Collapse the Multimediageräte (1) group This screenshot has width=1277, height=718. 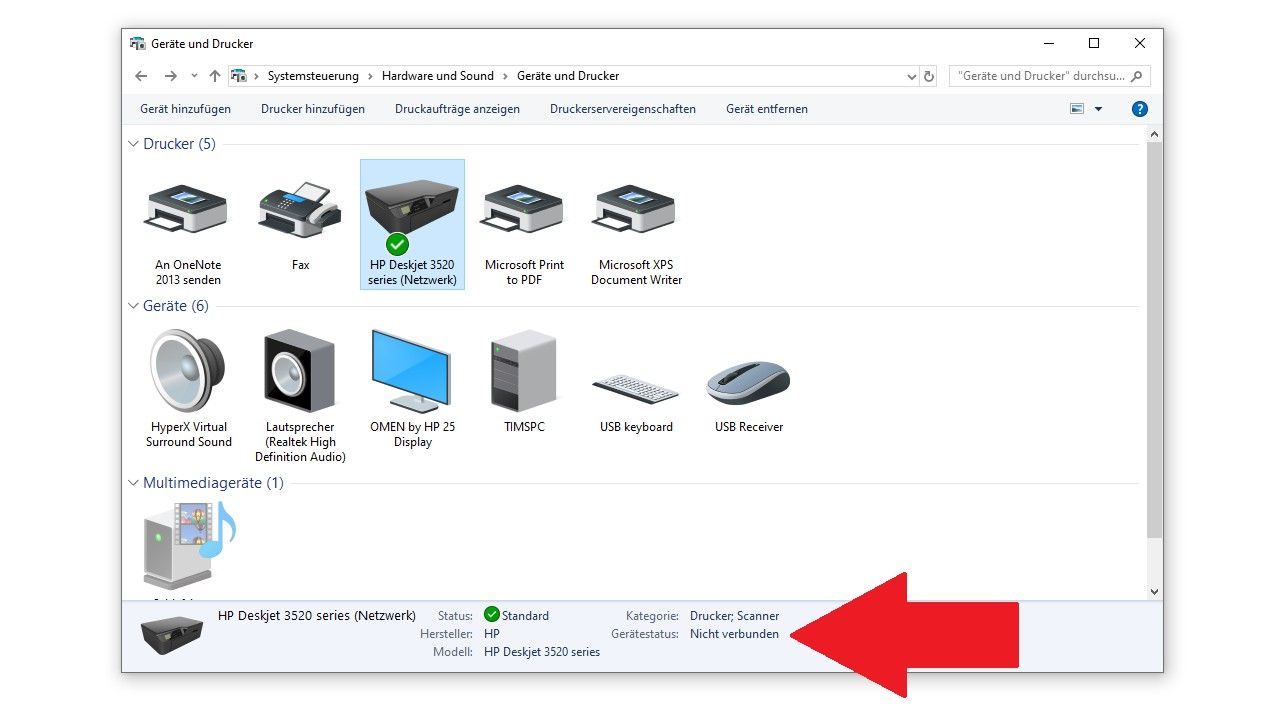pos(133,483)
